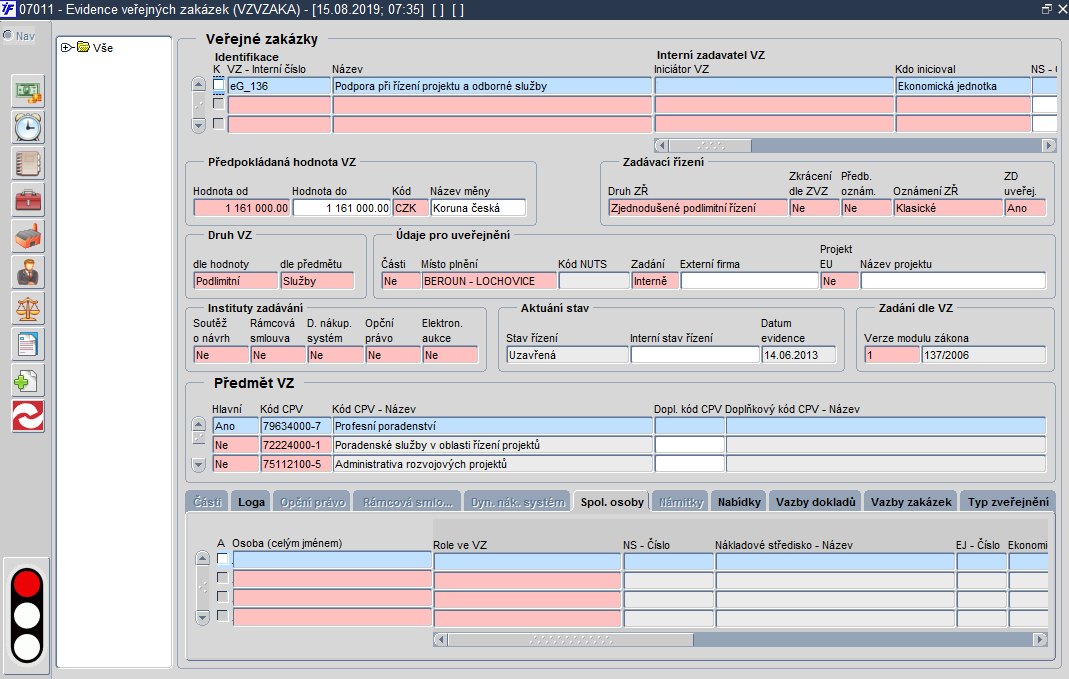Click the red traffic light indicator

click(27, 584)
